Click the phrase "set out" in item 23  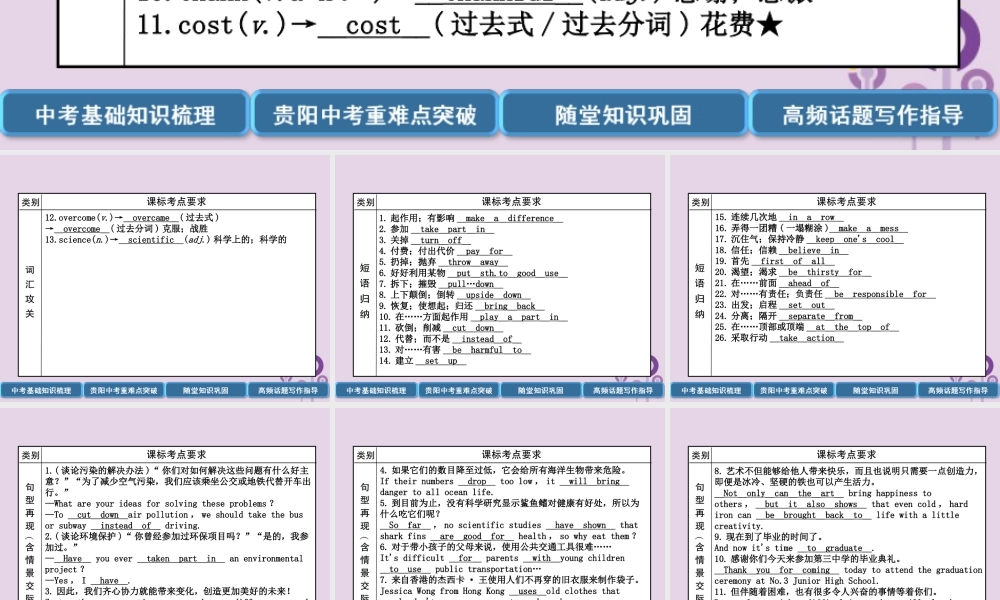tap(806, 305)
